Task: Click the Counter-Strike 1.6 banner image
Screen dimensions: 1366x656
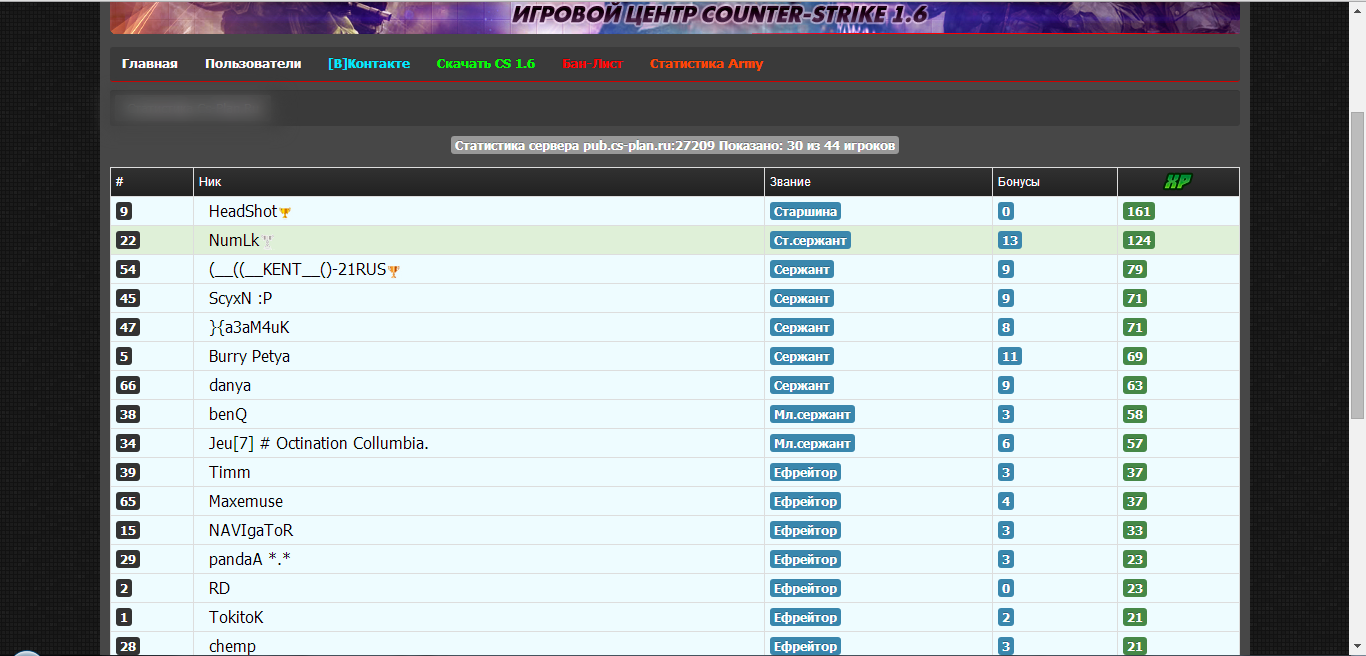Action: 675,17
